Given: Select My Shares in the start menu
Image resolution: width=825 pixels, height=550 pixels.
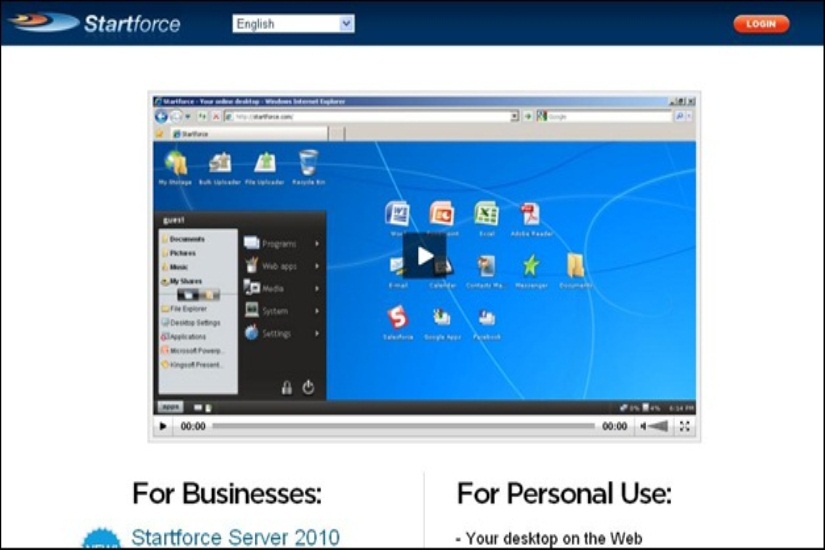Looking at the screenshot, I should click(182, 281).
